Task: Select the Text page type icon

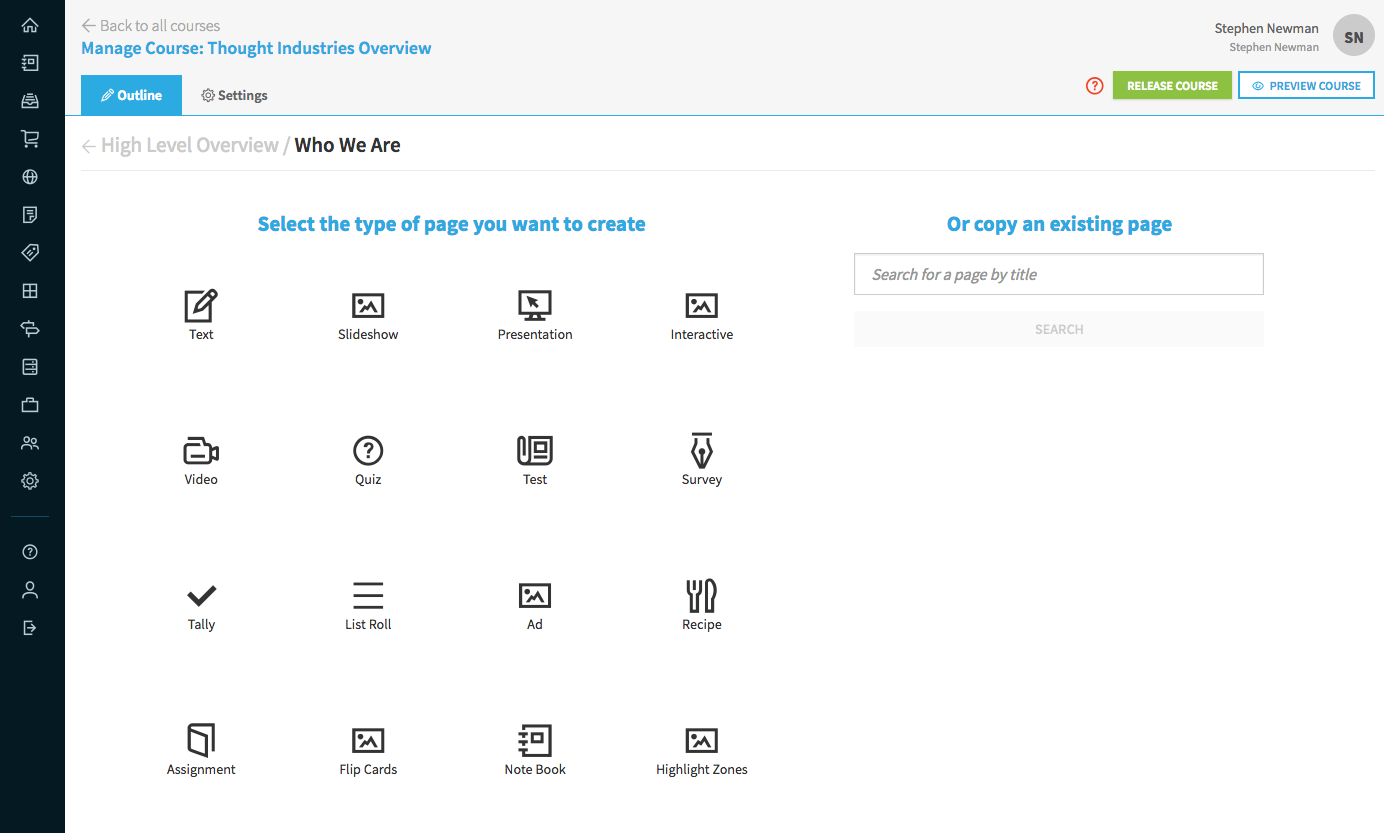Action: point(201,306)
